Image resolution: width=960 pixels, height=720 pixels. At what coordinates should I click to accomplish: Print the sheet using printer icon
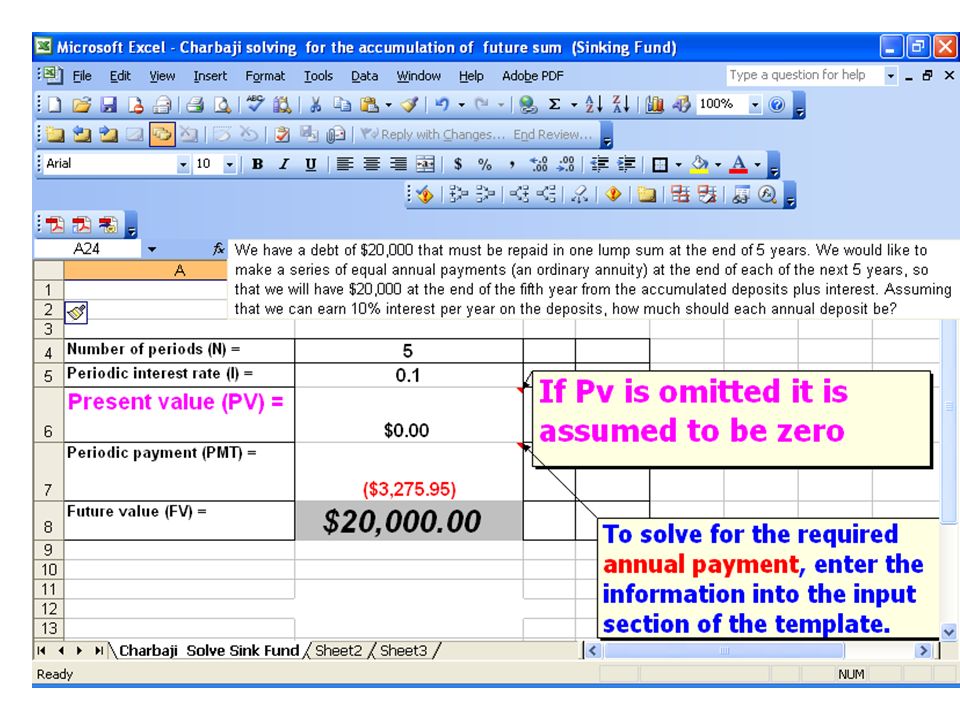(x=195, y=105)
